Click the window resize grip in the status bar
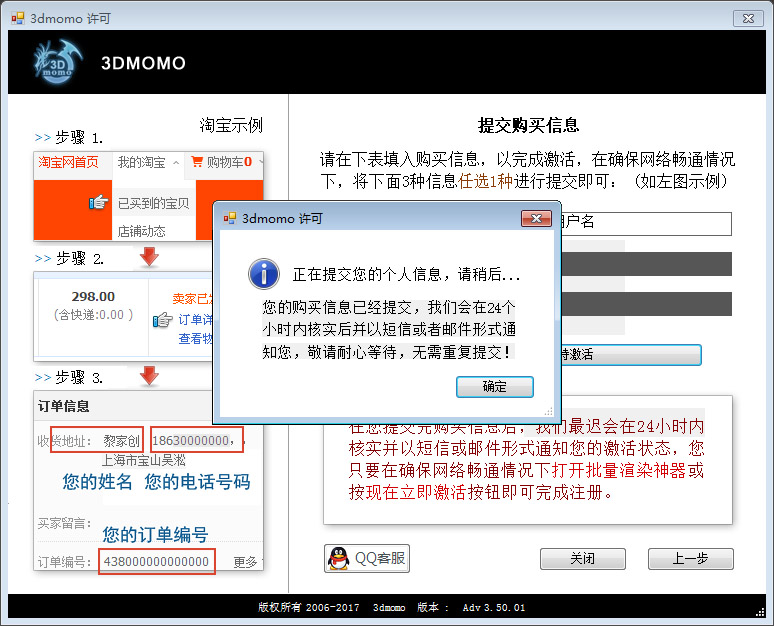Viewport: 774px width, 626px height. (761, 612)
